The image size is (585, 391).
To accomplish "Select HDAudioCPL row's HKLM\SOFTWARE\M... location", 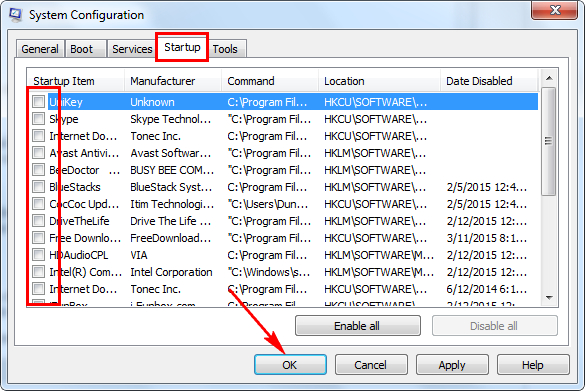I will pyautogui.click(x=379, y=255).
